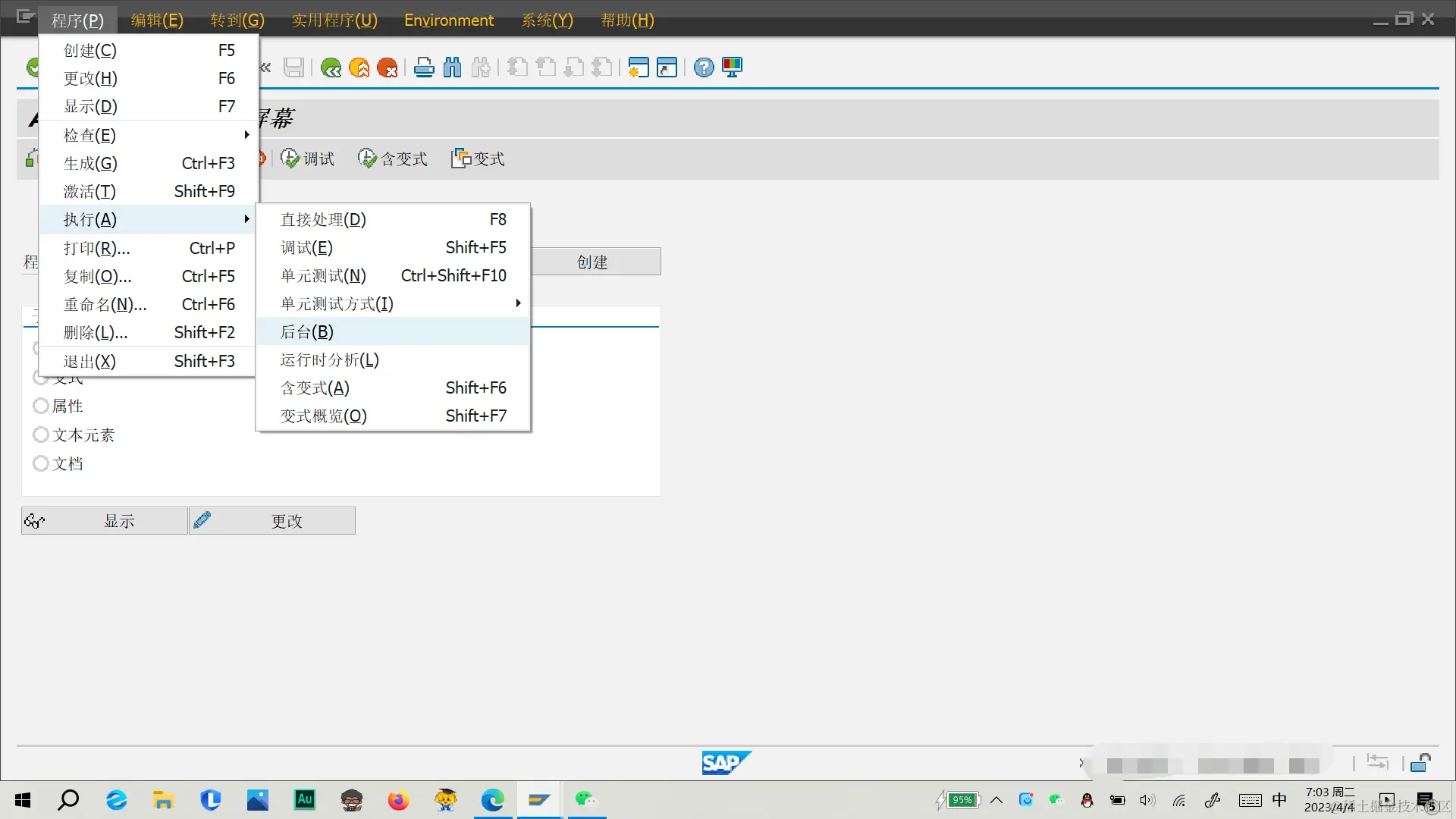
Task: Click the Print icon in toolbar
Action: pos(424,68)
